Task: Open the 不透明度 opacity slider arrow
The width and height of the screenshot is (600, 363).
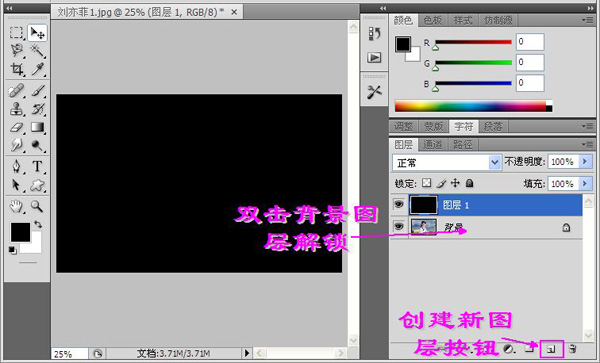Action: [585, 162]
